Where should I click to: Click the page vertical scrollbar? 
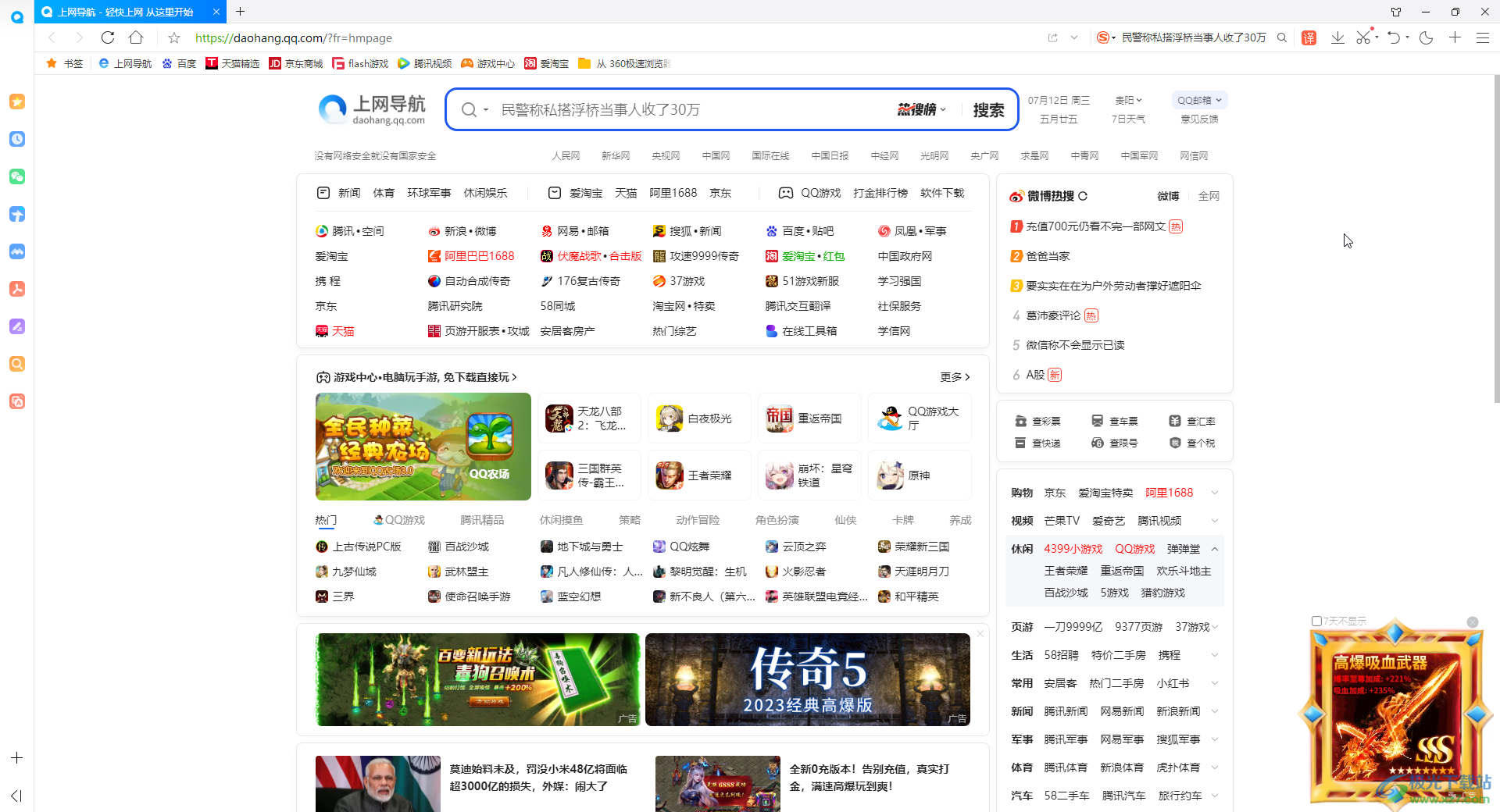coord(1496,238)
